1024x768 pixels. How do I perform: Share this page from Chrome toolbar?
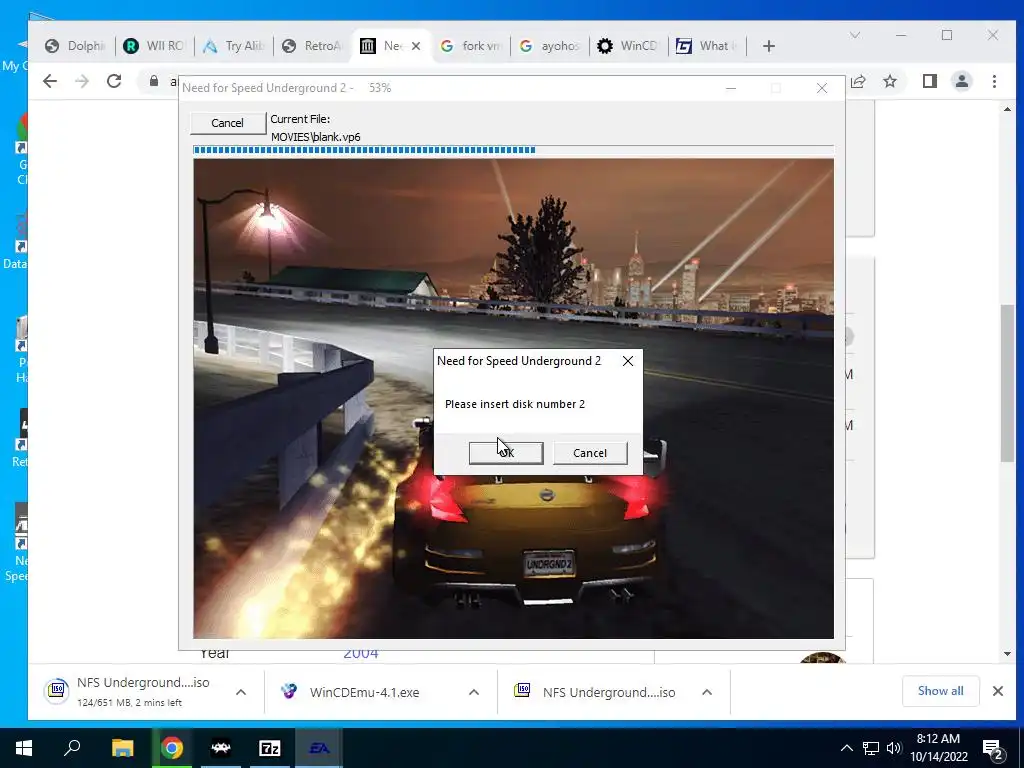[x=858, y=81]
